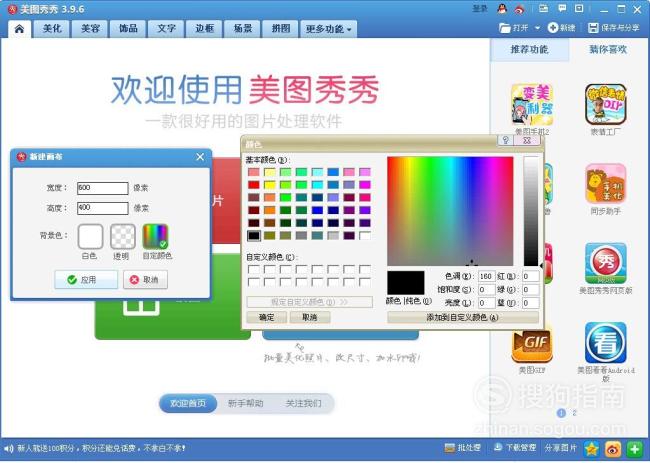Click the skin change icon in title bar
650x463 pixels.
(543, 8)
